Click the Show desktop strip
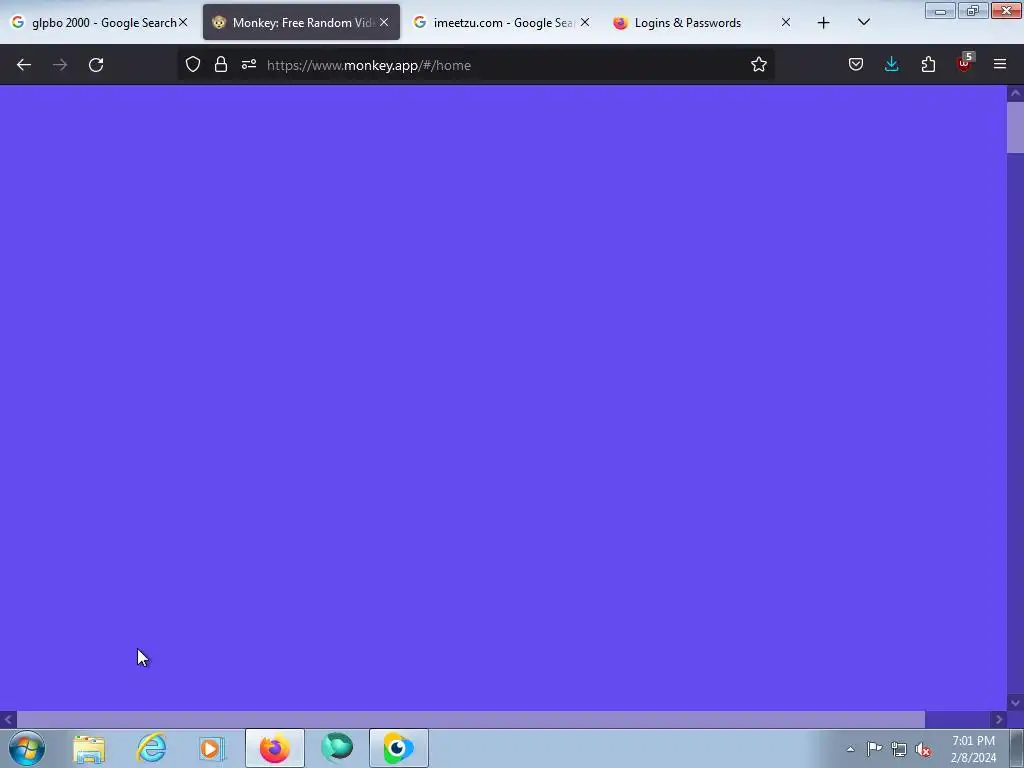1024x768 pixels. tap(1017, 748)
